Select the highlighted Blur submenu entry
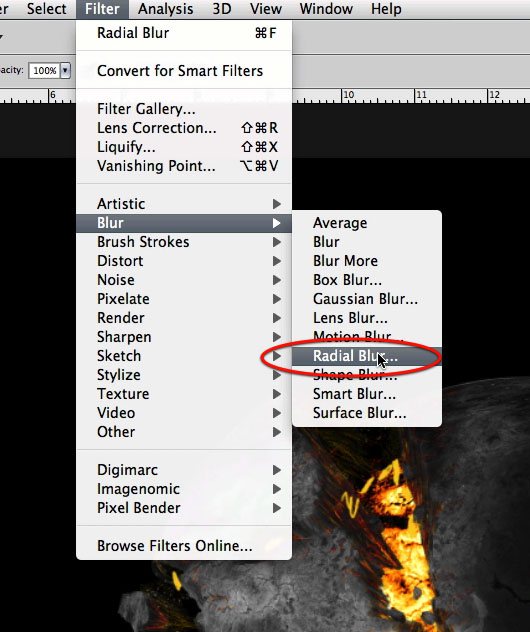The height and width of the screenshot is (632, 530). point(184,223)
